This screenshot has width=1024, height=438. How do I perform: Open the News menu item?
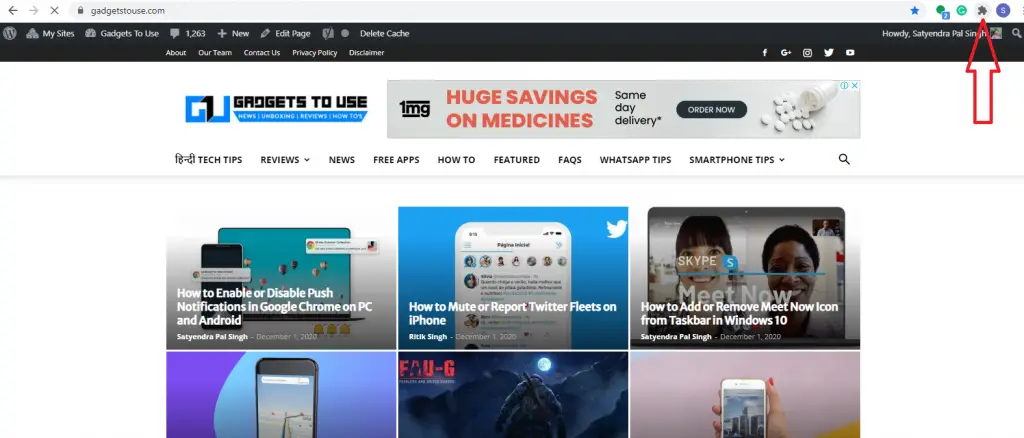342,160
